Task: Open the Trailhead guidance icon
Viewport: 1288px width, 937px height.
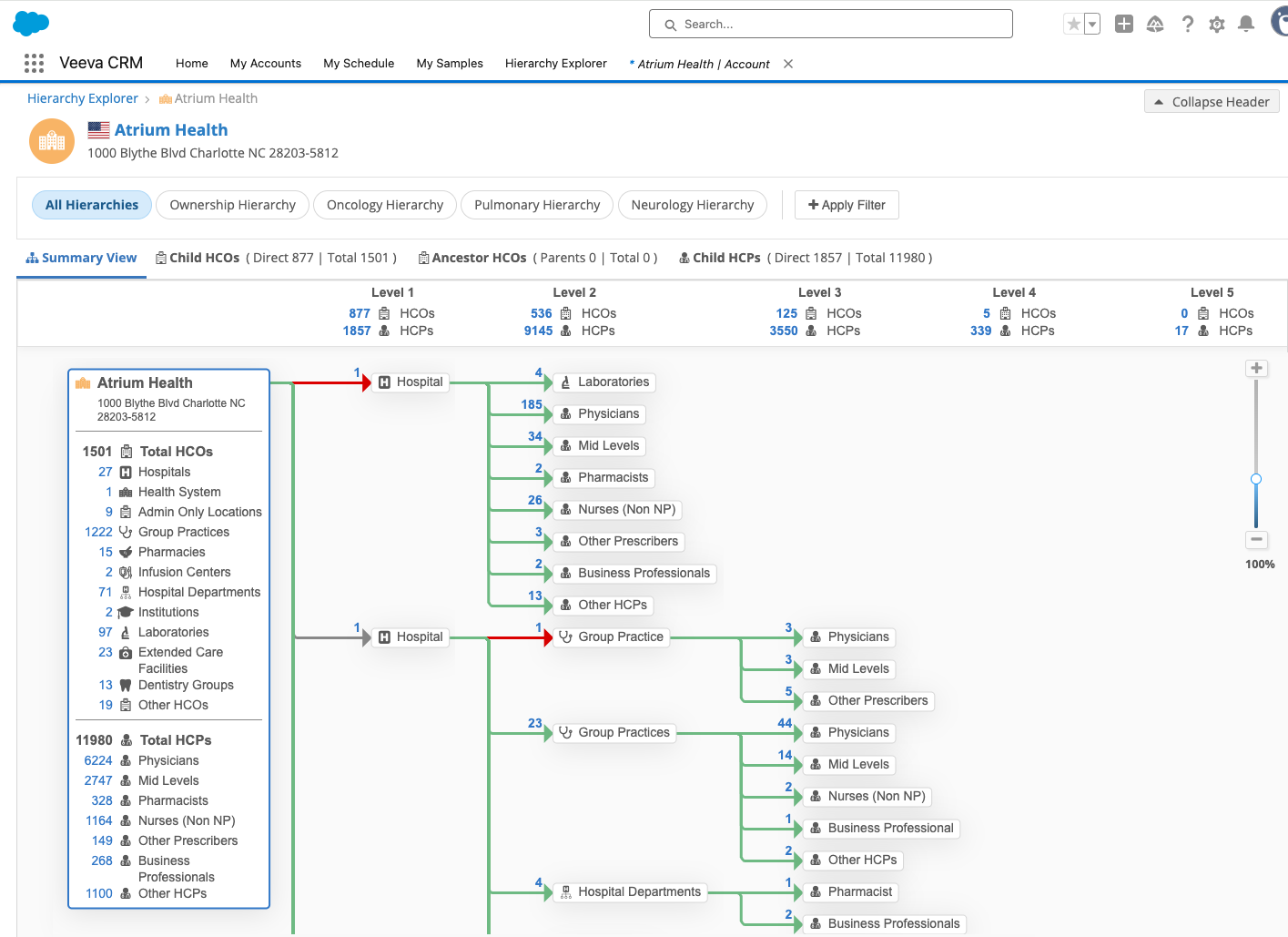Action: pyautogui.click(x=1155, y=25)
